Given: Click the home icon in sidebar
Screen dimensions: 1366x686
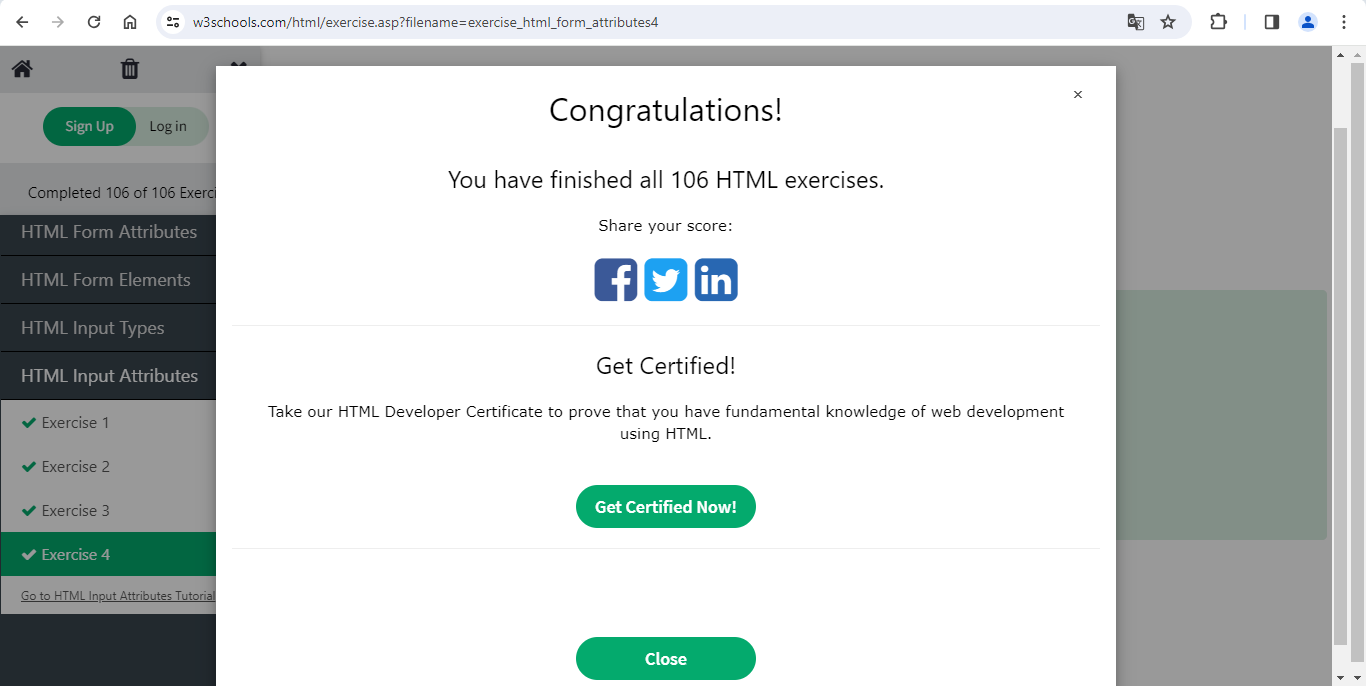Looking at the screenshot, I should tap(22, 69).
